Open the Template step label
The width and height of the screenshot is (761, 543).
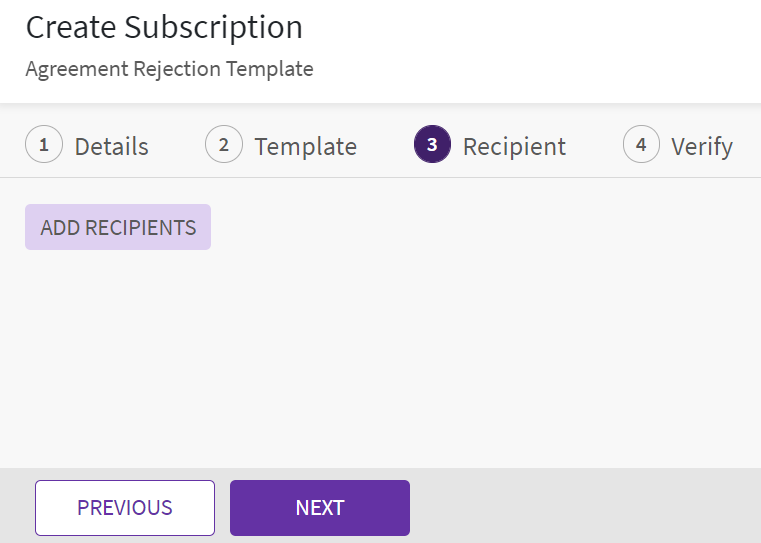(x=305, y=147)
